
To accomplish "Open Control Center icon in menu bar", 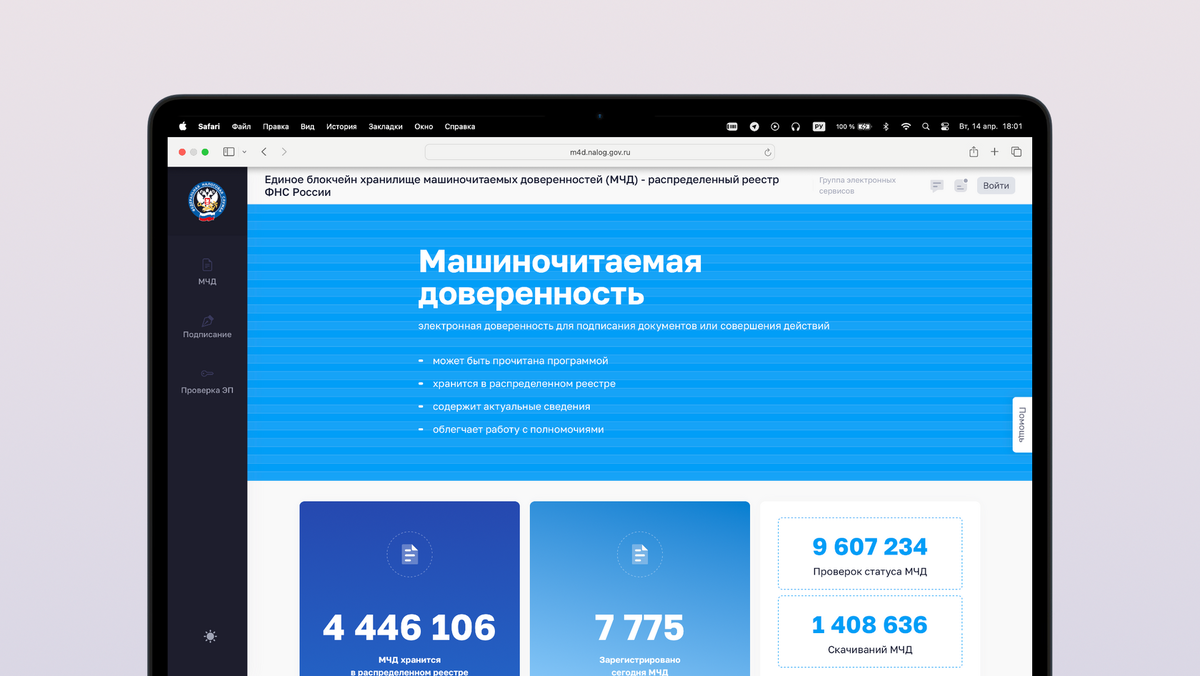I will click(x=944, y=127).
